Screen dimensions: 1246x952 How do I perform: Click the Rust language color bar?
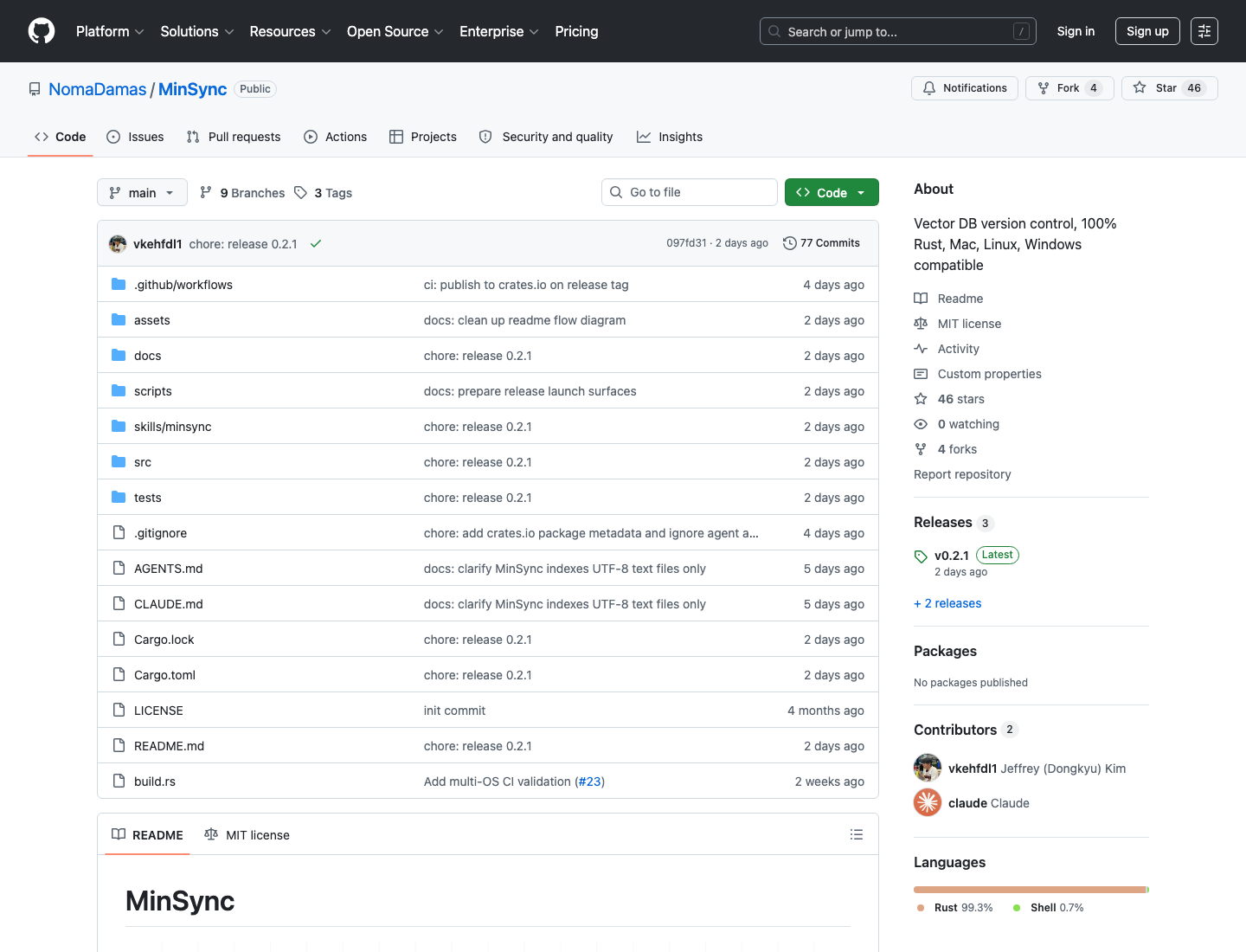pos(1030,890)
